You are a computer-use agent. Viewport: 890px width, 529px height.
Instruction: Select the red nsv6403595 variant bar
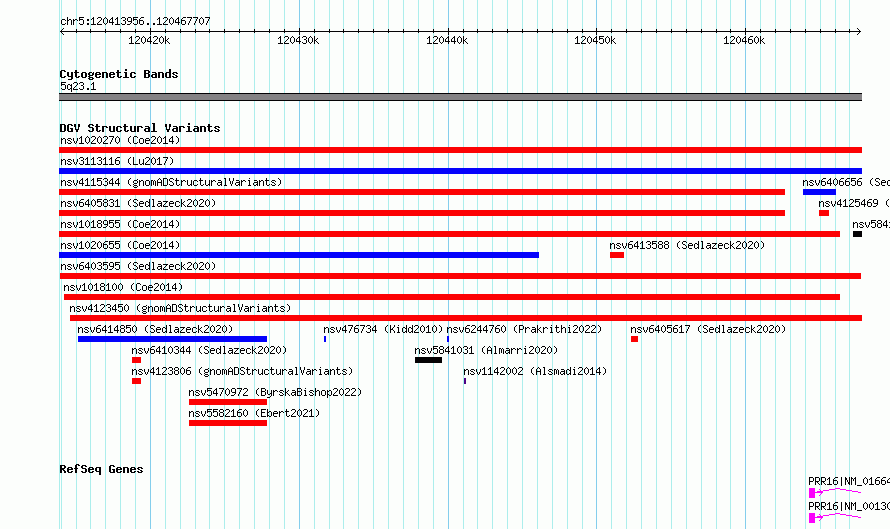(460, 276)
